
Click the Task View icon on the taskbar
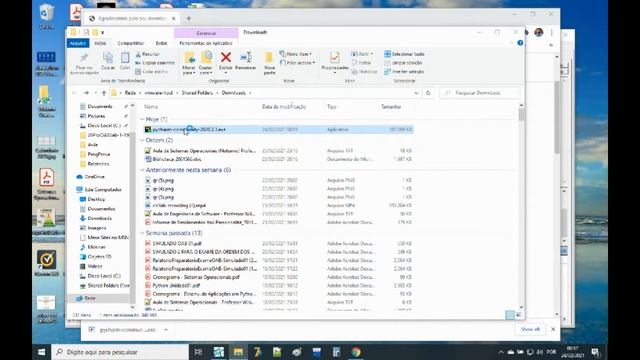198,352
